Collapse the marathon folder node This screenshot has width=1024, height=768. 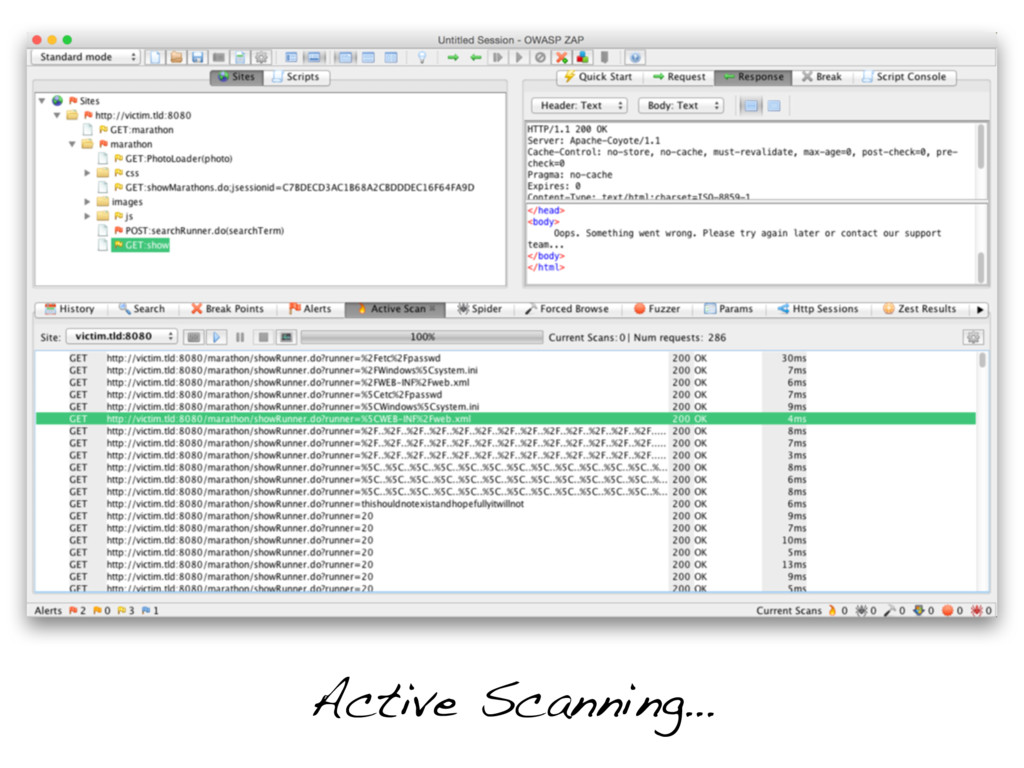pyautogui.click(x=72, y=144)
